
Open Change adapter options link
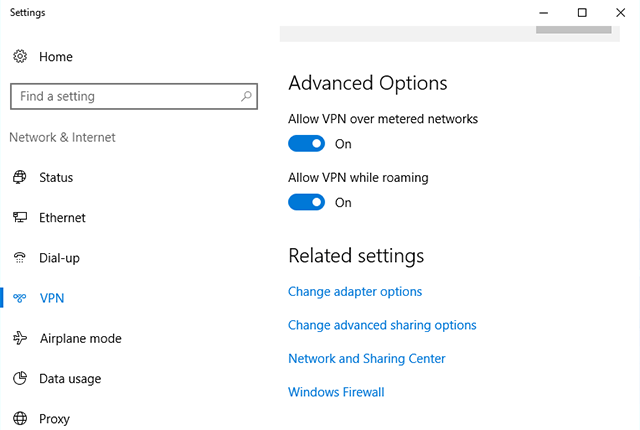(355, 292)
